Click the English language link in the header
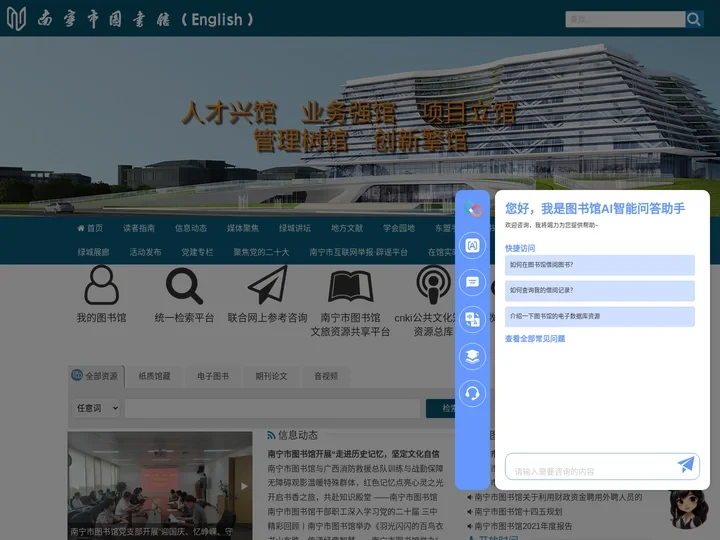Image resolution: width=720 pixels, height=540 pixels. [x=217, y=20]
